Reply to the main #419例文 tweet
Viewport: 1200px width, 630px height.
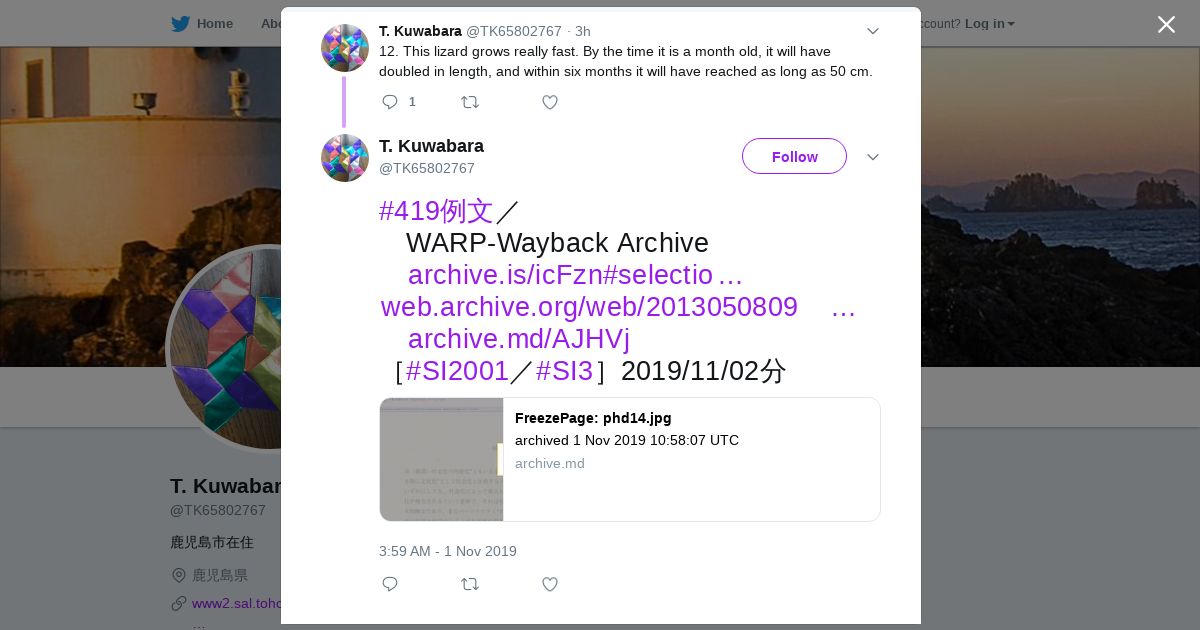390,584
